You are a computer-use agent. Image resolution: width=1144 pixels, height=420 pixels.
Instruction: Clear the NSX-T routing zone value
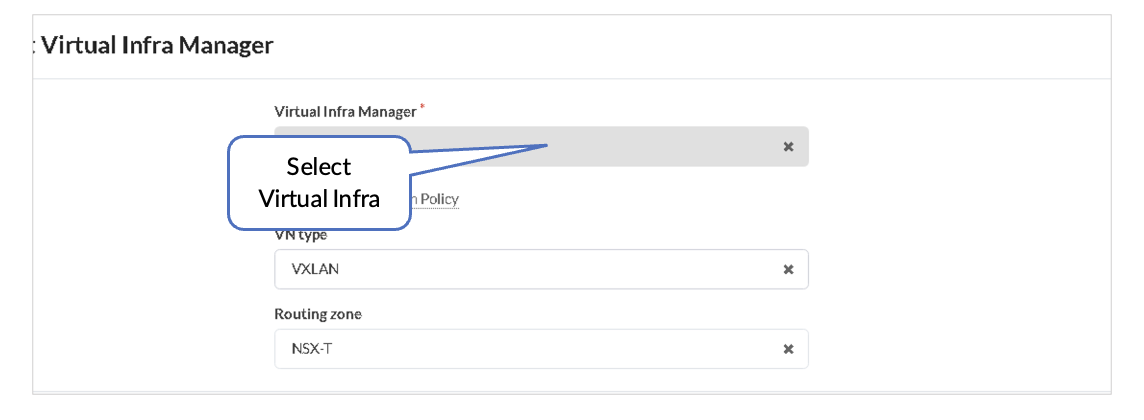(x=788, y=349)
